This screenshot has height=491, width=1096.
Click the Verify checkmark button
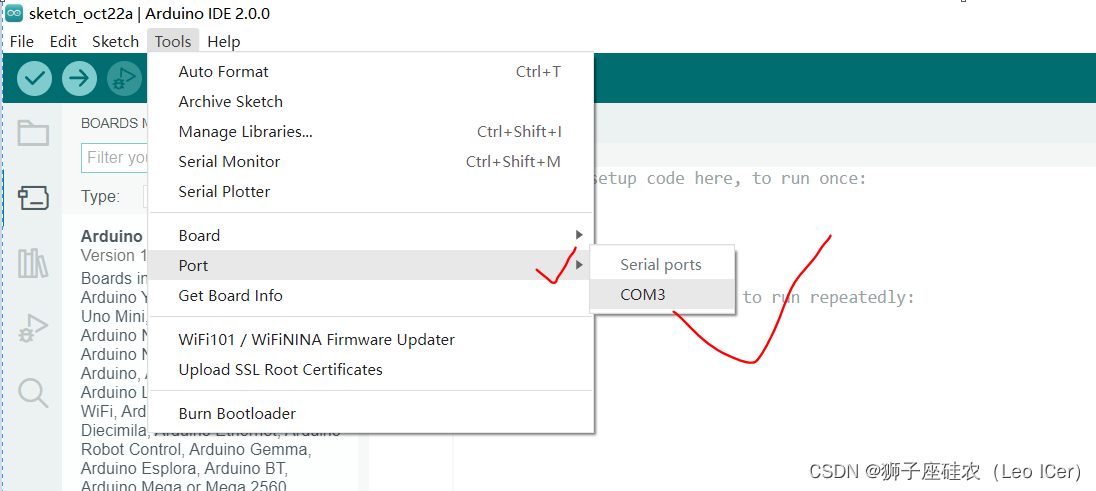(34, 78)
